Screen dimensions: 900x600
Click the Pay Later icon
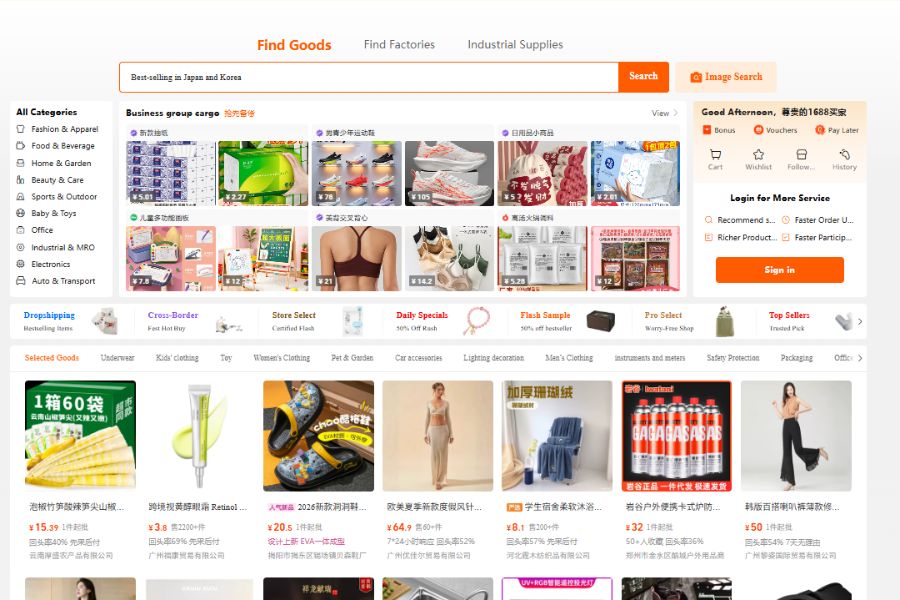pyautogui.click(x=820, y=130)
